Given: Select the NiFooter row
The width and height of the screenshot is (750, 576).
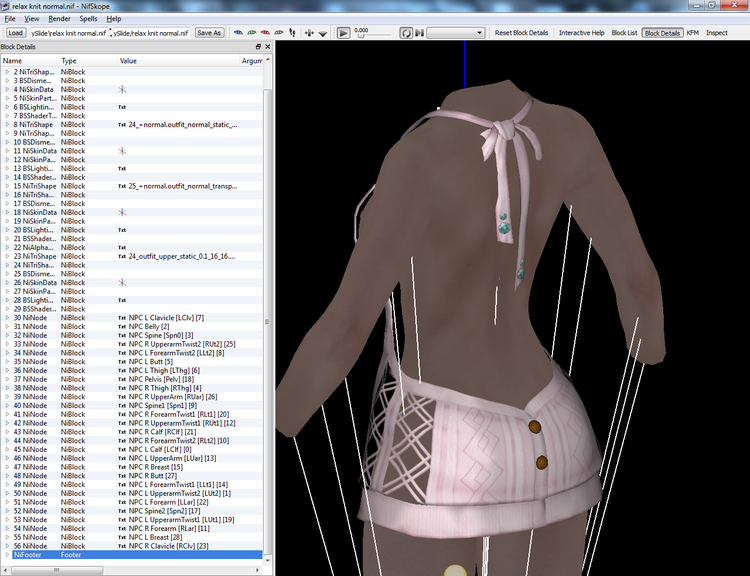Looking at the screenshot, I should pos(132,555).
